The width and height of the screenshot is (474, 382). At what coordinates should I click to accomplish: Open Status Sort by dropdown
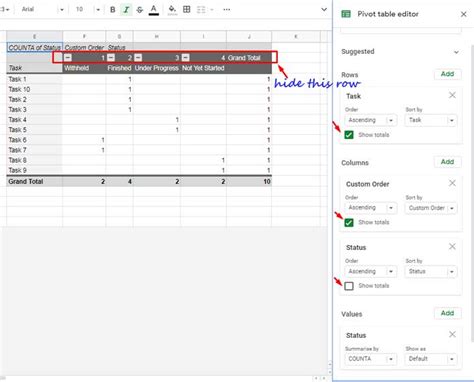pyautogui.click(x=431, y=271)
